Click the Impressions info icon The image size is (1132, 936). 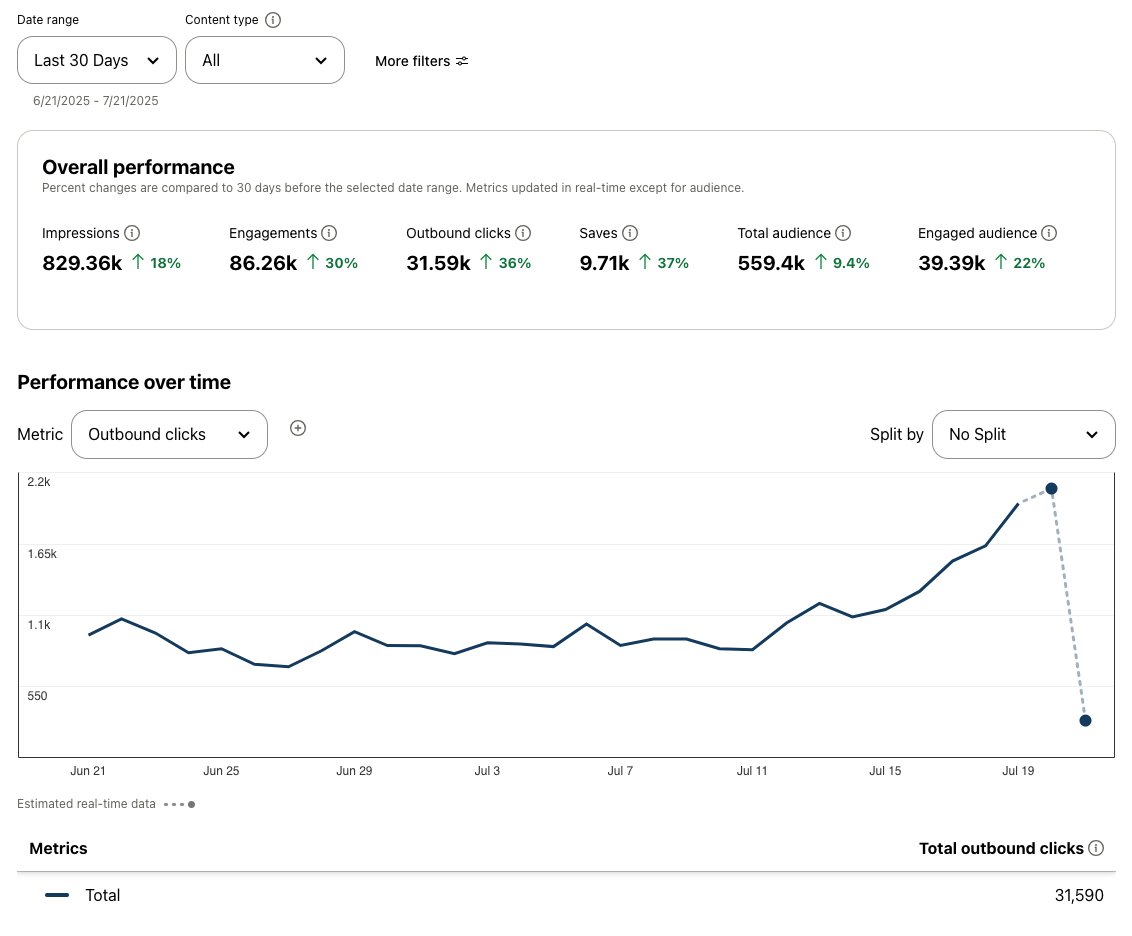132,233
